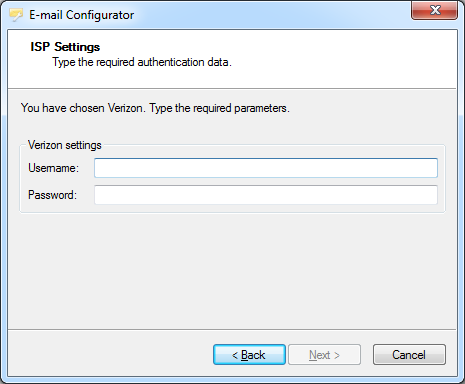
Task: Click the Username label
Action: pos(53,168)
